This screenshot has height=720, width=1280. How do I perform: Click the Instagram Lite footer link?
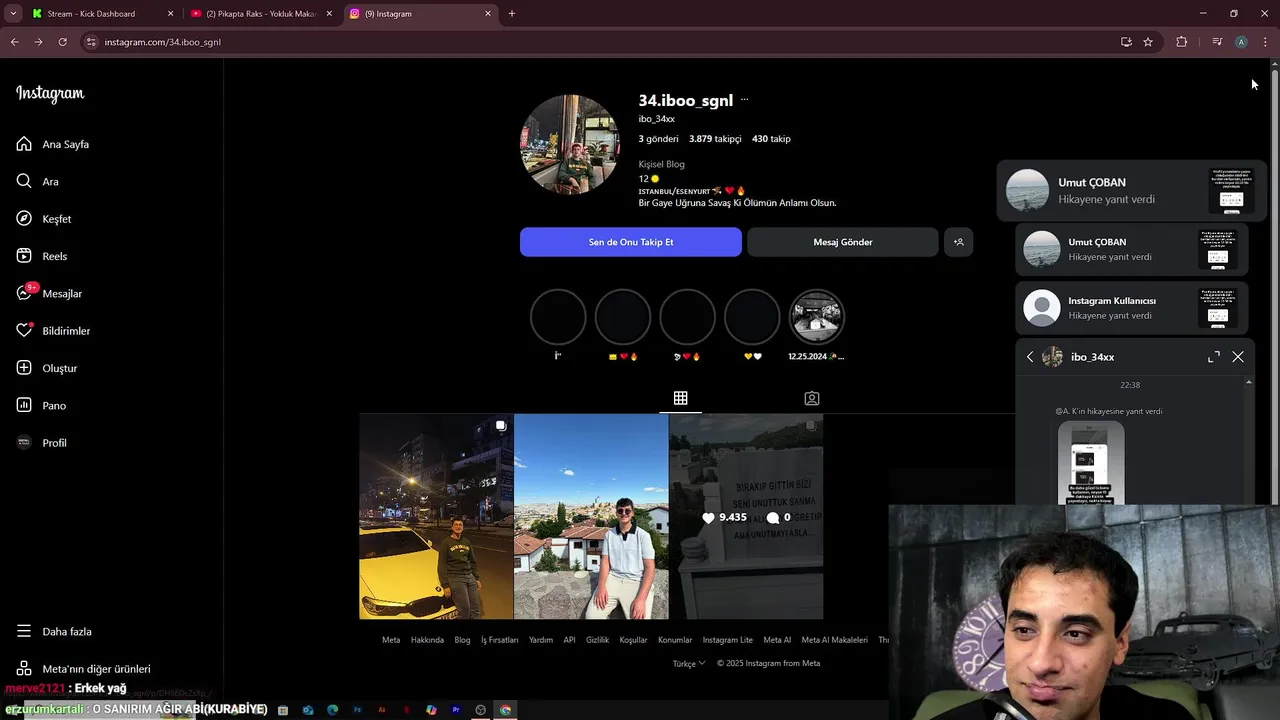(727, 640)
